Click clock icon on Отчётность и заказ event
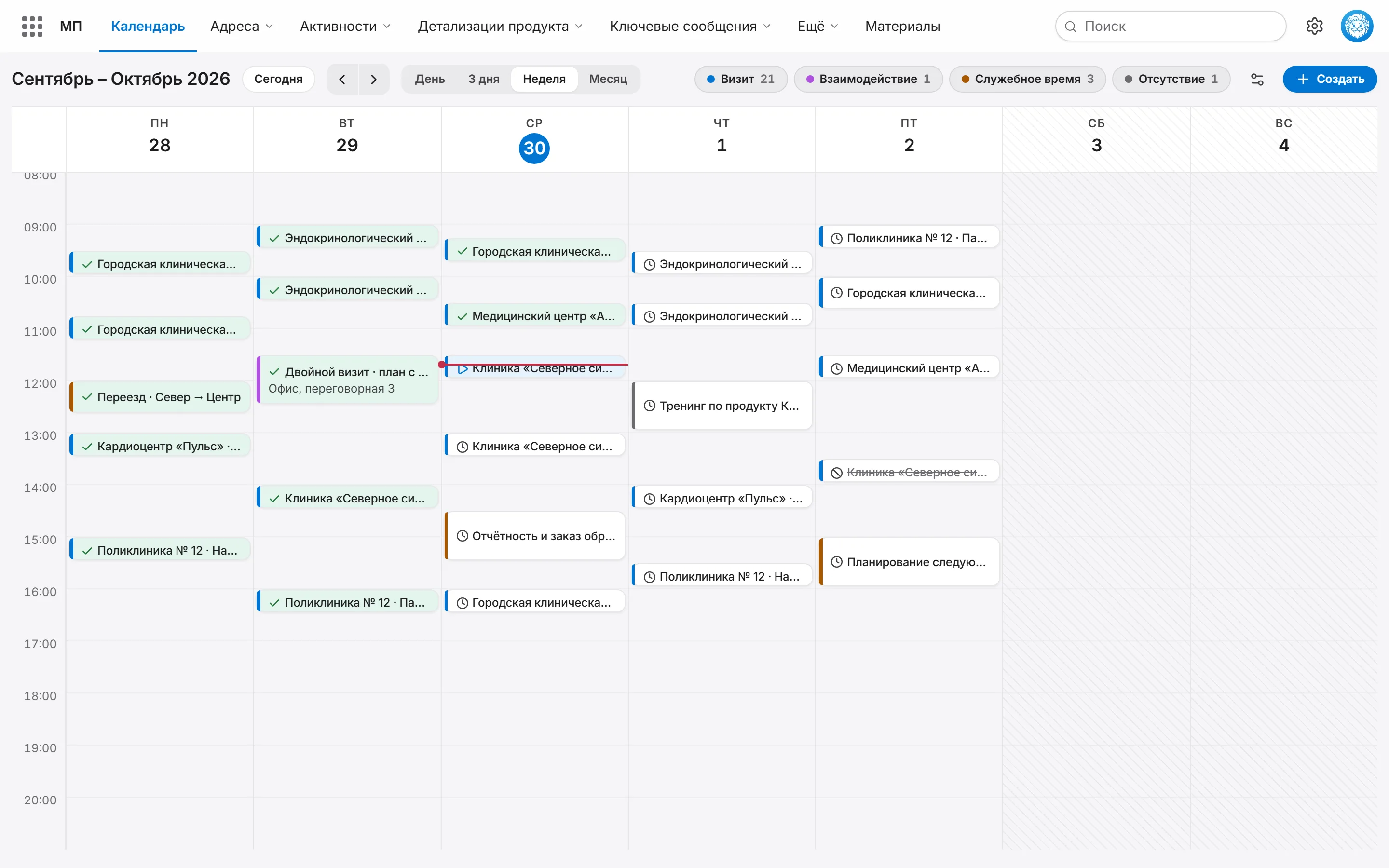Screen dimensions: 1389x868 coord(462,536)
